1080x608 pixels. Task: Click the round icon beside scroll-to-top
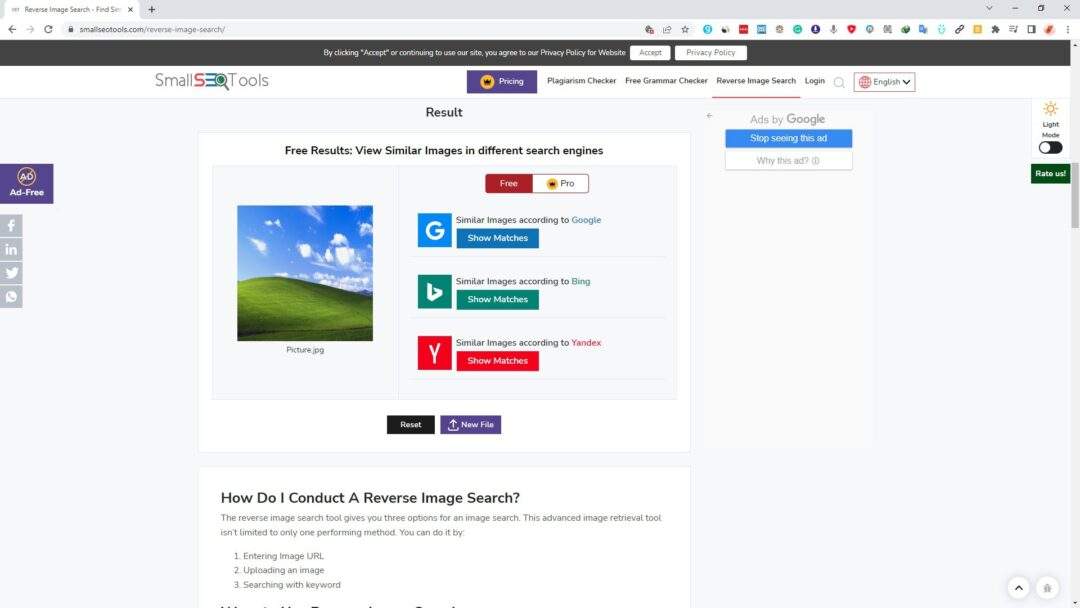coord(1047,587)
